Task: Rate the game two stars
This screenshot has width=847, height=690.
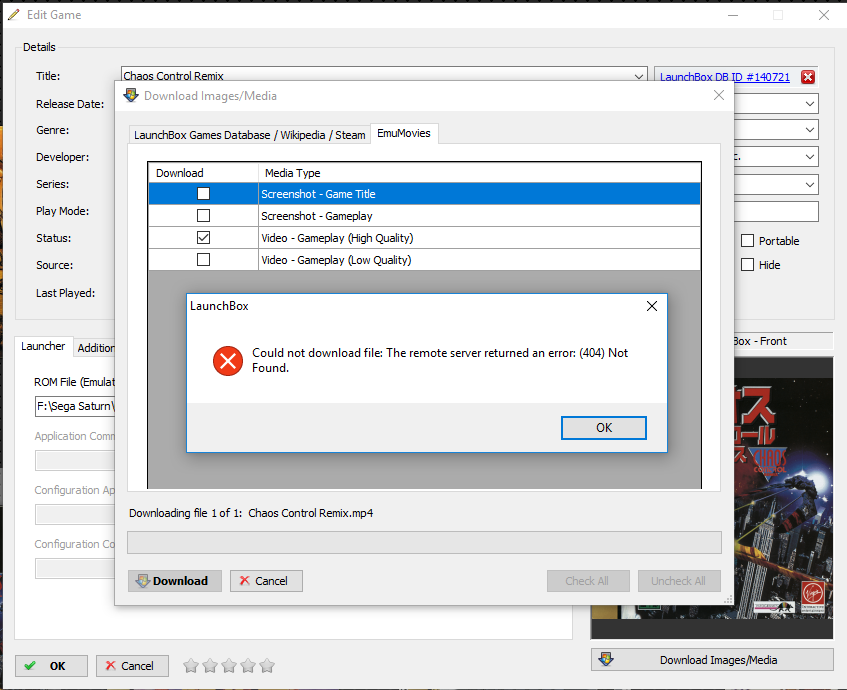Action: [210, 666]
